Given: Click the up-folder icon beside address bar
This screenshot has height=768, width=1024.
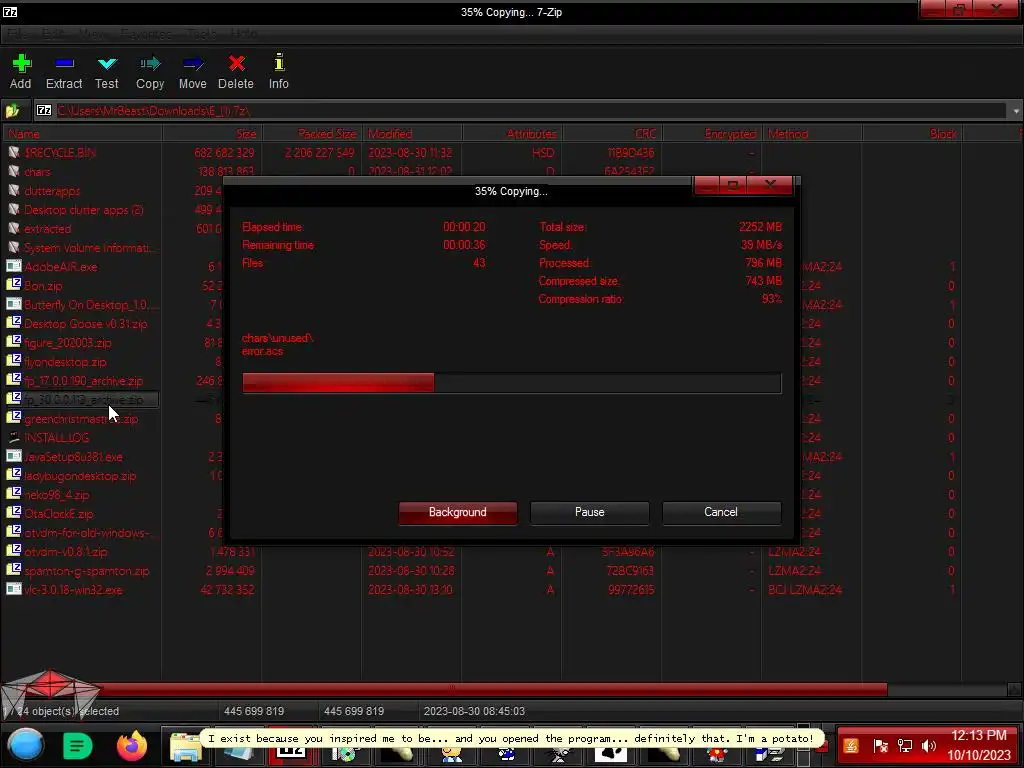Looking at the screenshot, I should click(x=12, y=110).
